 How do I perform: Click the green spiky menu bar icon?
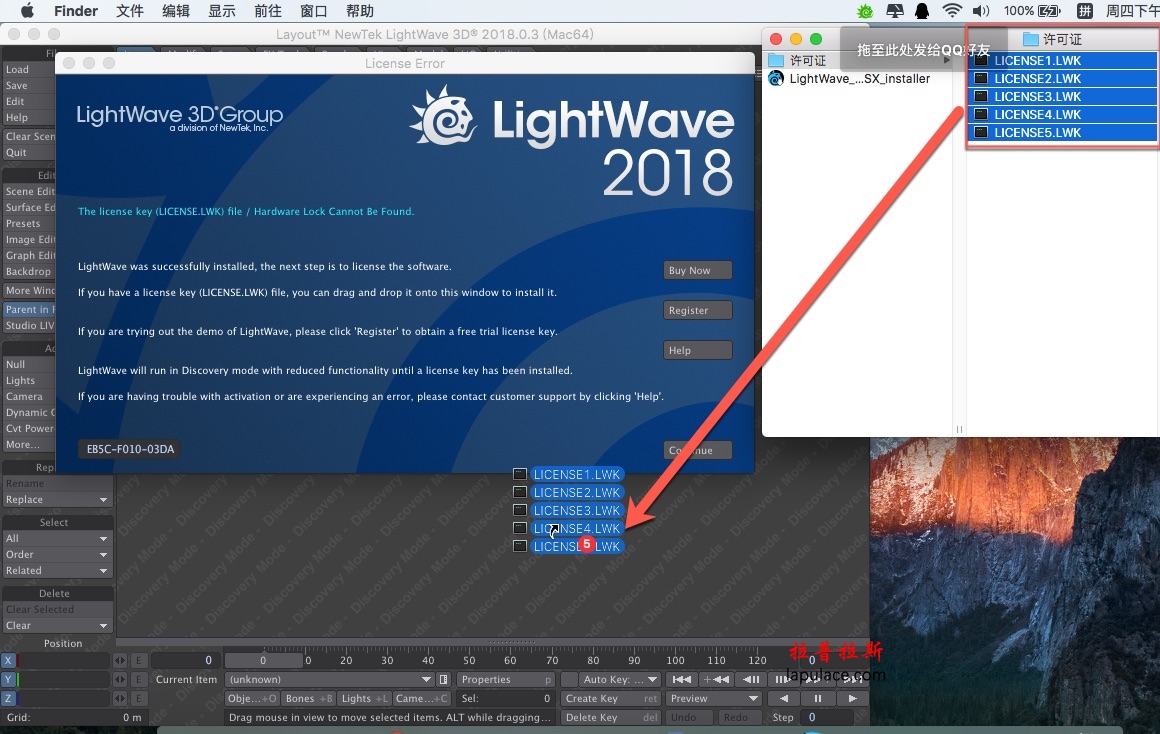[865, 11]
